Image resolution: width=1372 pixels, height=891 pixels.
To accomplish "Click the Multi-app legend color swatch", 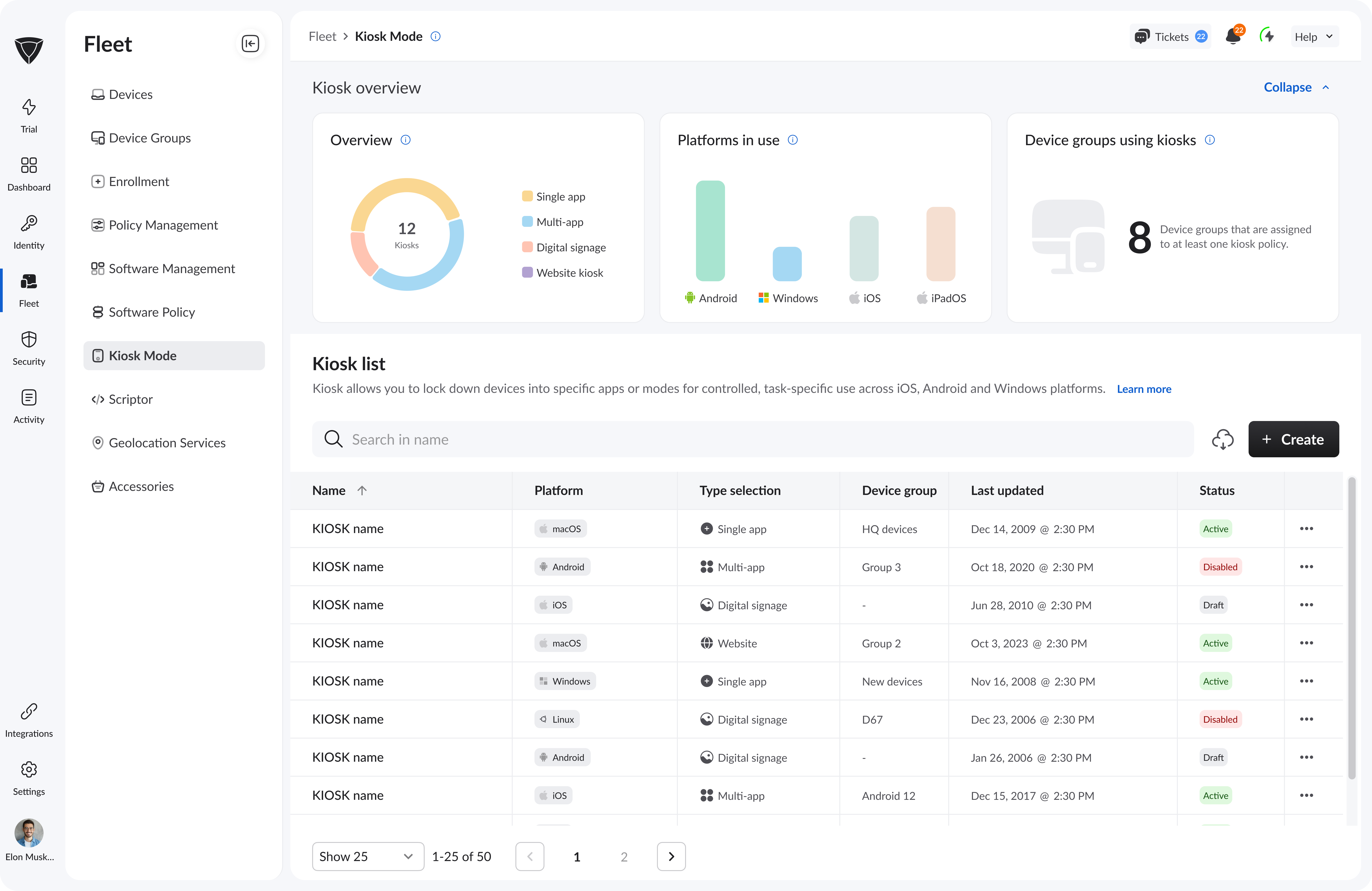I will 527,222.
